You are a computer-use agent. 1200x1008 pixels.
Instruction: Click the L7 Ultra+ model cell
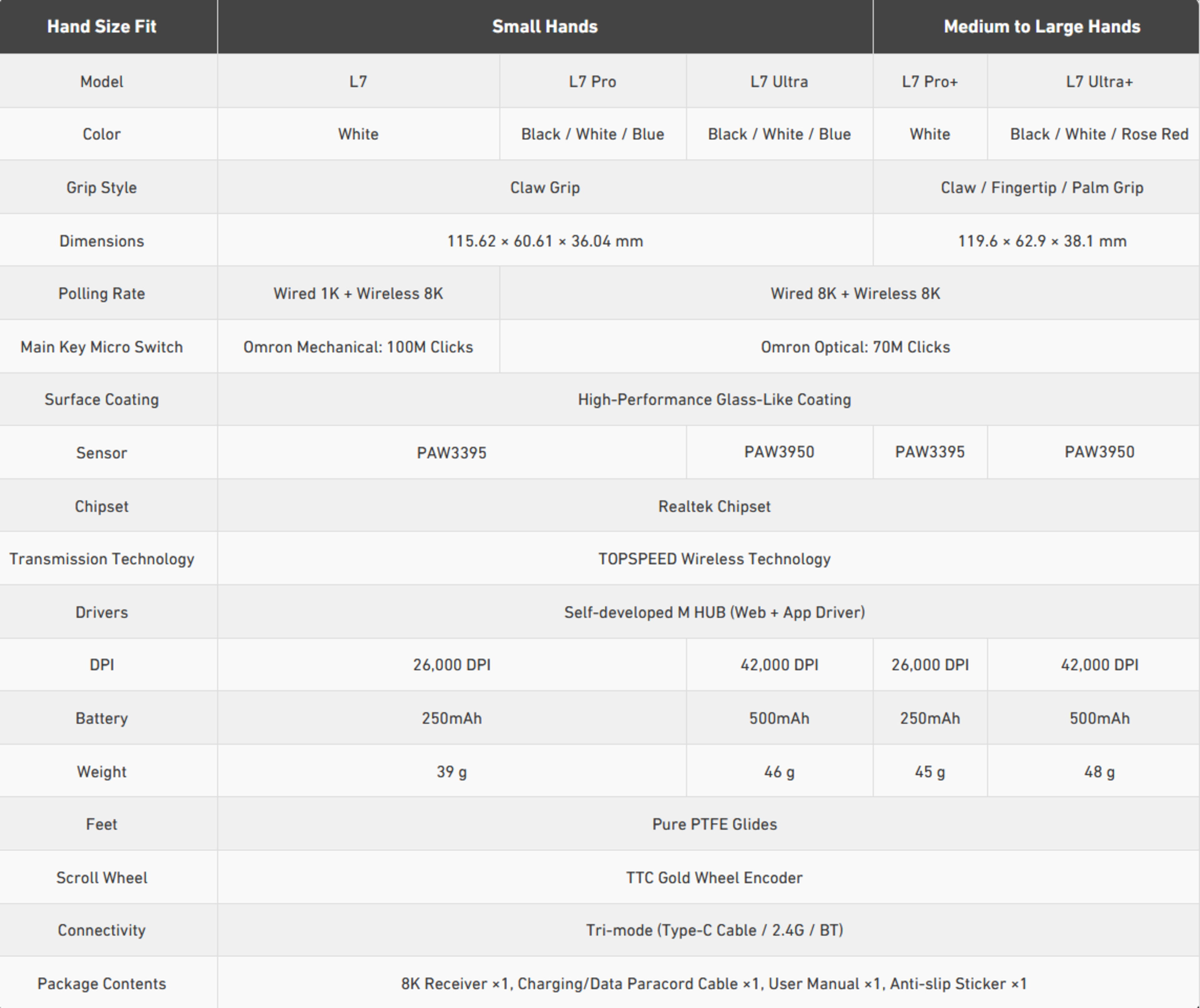click(1099, 82)
